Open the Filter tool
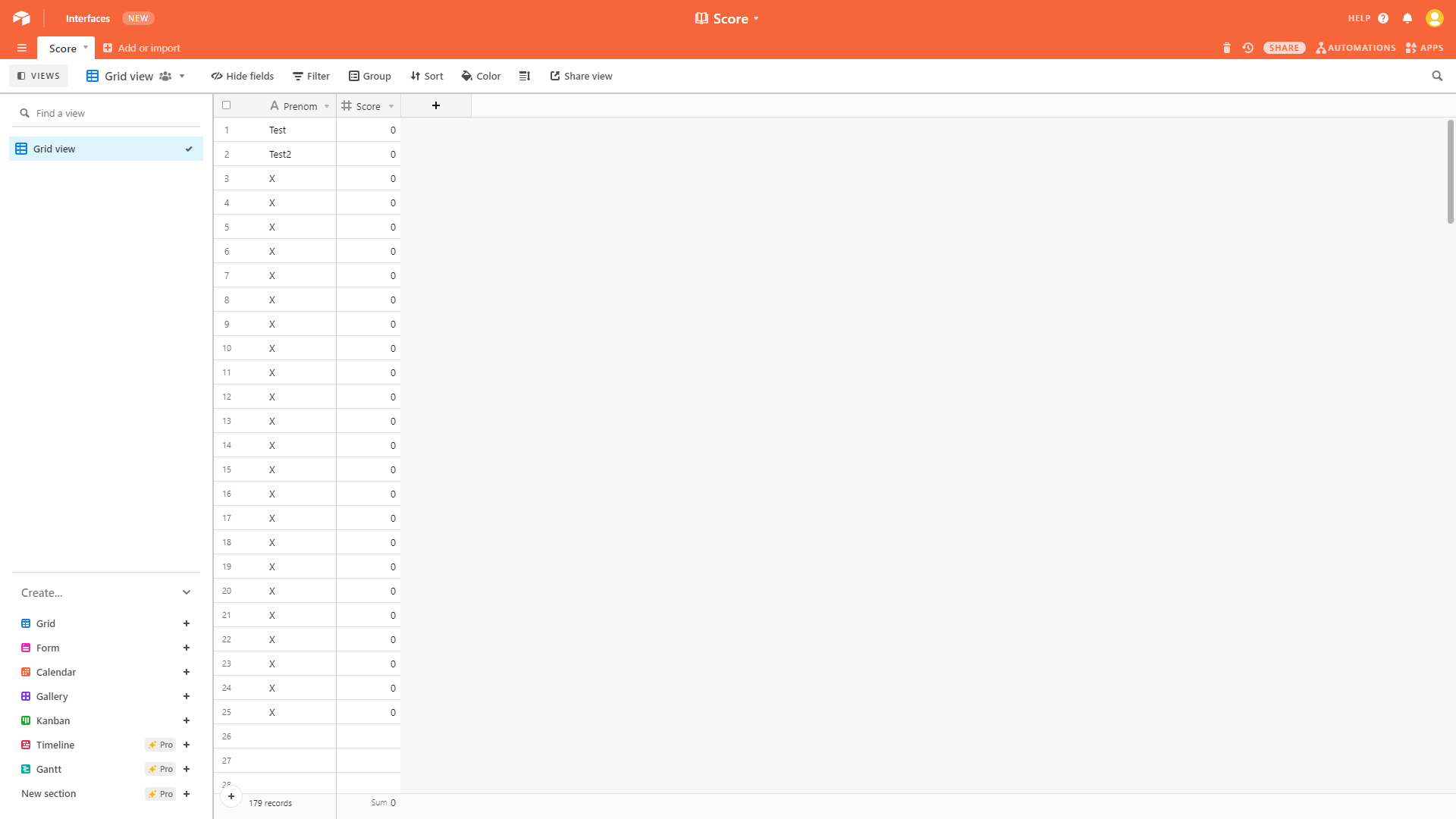Image resolution: width=1456 pixels, height=819 pixels. 311,76
